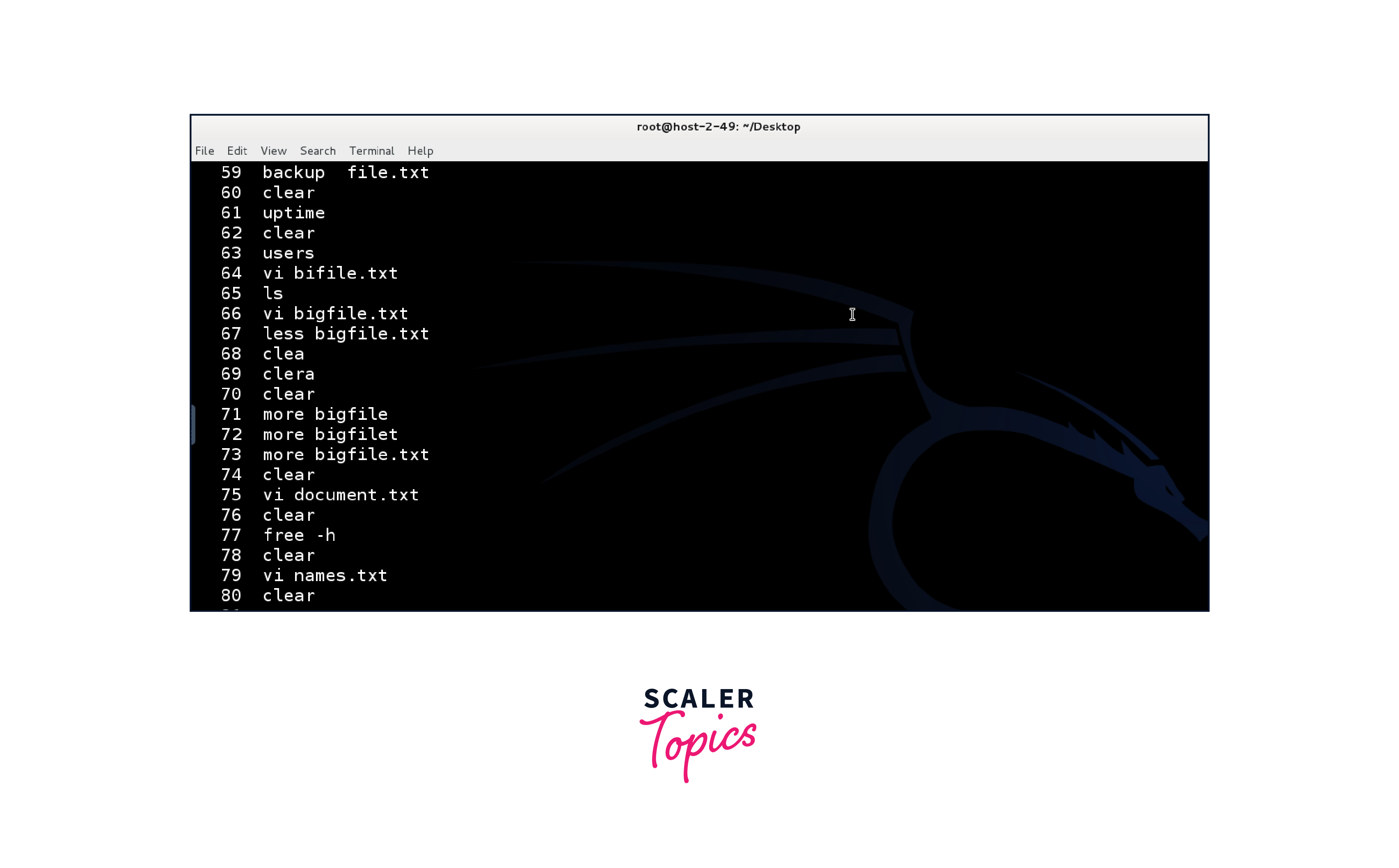Open the Edit menu

237,150
